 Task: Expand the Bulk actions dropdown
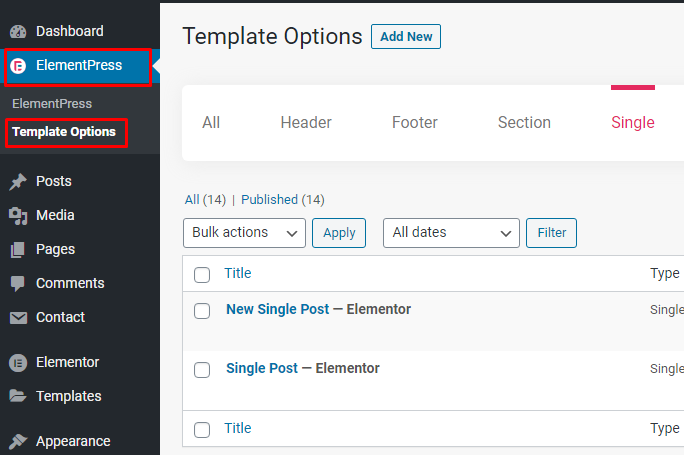pyautogui.click(x=244, y=233)
